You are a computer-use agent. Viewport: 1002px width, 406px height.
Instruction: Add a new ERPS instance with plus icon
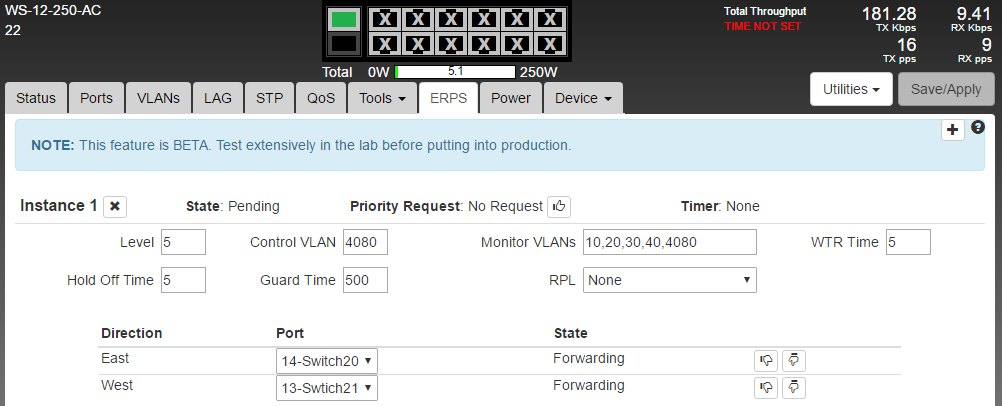[x=953, y=130]
